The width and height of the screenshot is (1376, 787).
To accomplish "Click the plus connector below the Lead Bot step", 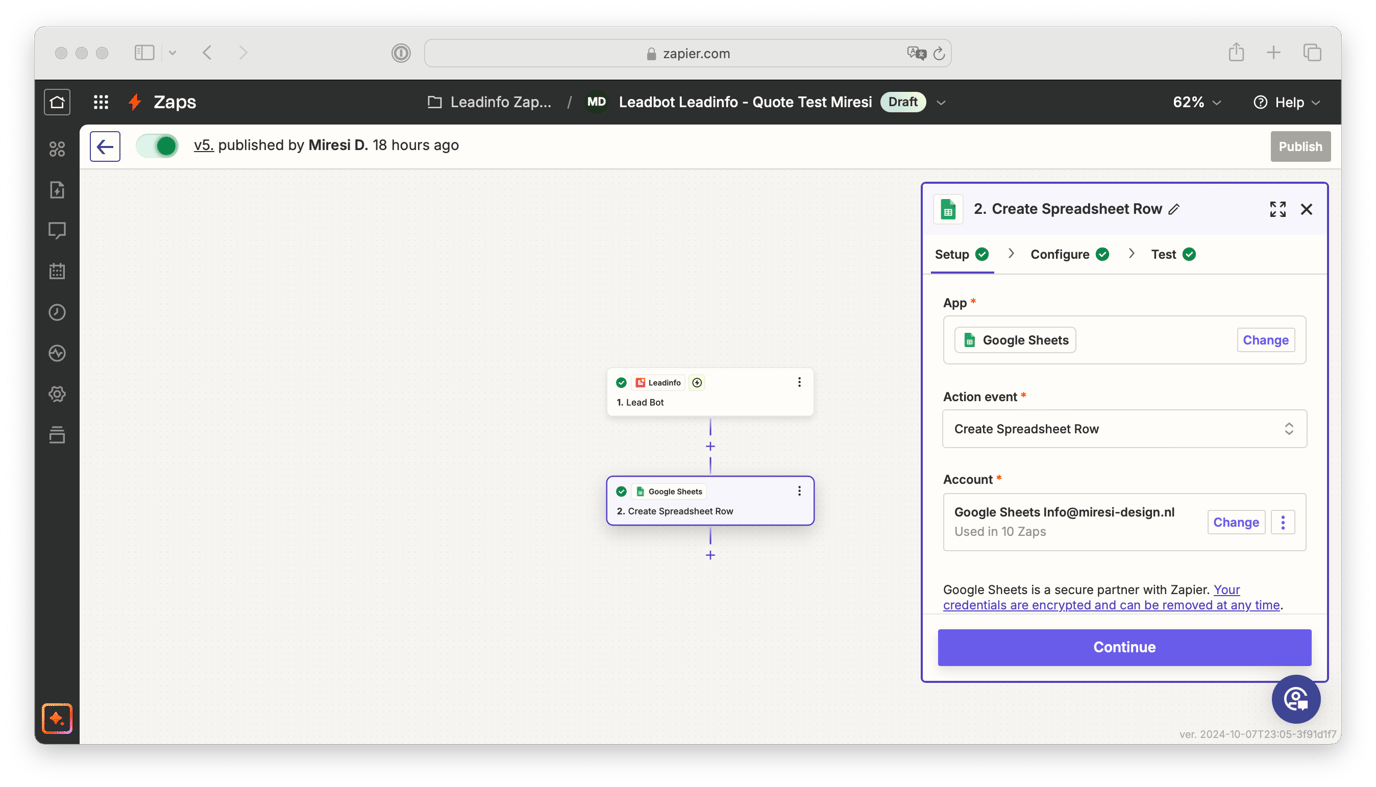I will (710, 446).
